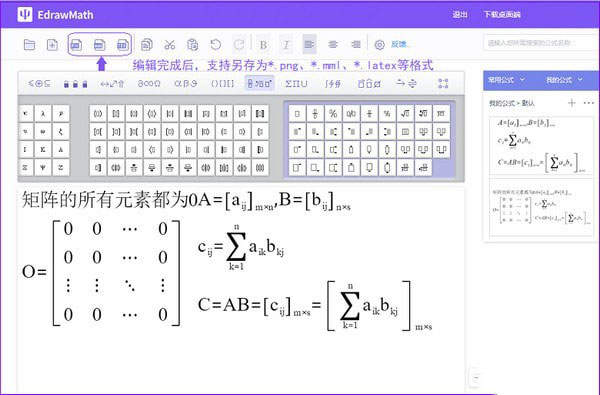The width and height of the screenshot is (600, 395).
Task: Redo the last undone edit
Action: tap(239, 45)
